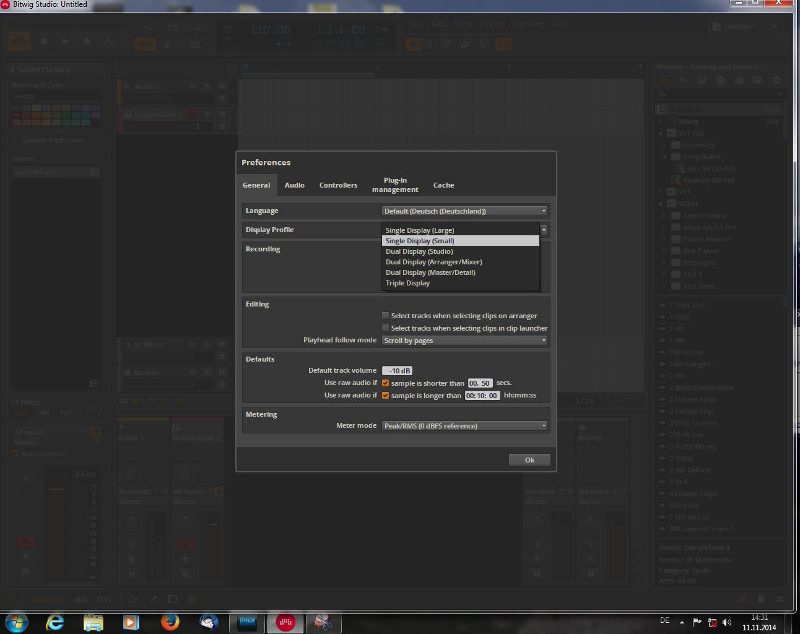Switch to the Bitwig Studio taskbar icon

285,622
